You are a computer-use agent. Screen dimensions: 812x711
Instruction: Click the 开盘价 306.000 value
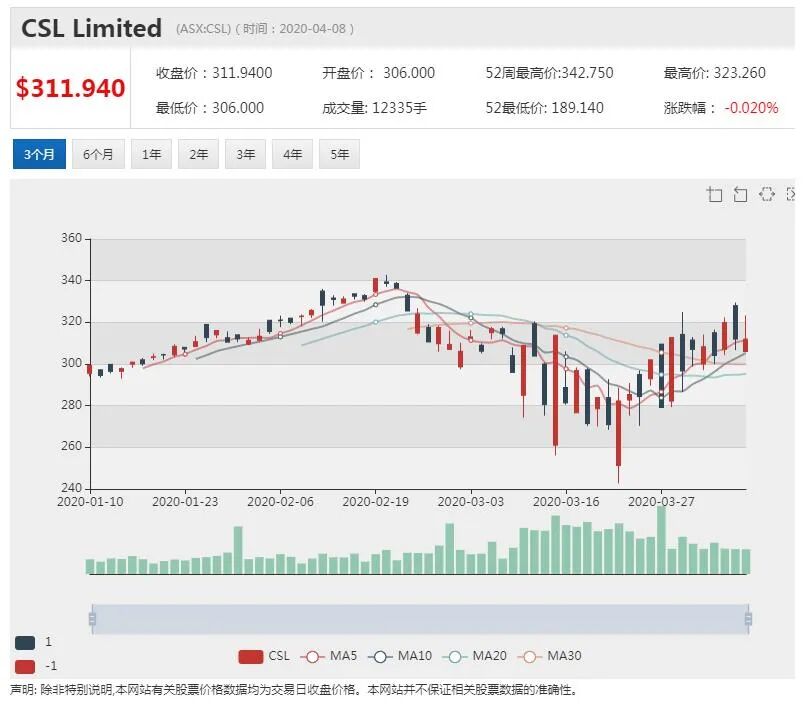[x=379, y=73]
